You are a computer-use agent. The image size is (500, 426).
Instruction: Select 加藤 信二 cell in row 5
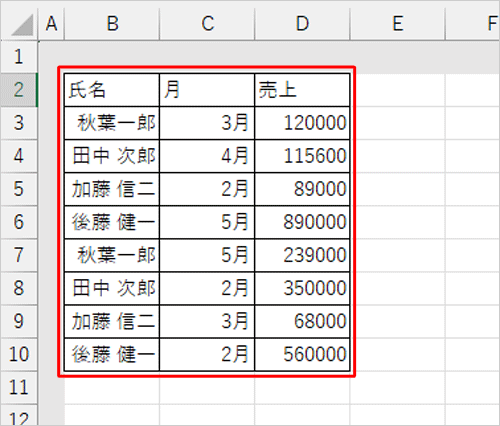[112, 189]
